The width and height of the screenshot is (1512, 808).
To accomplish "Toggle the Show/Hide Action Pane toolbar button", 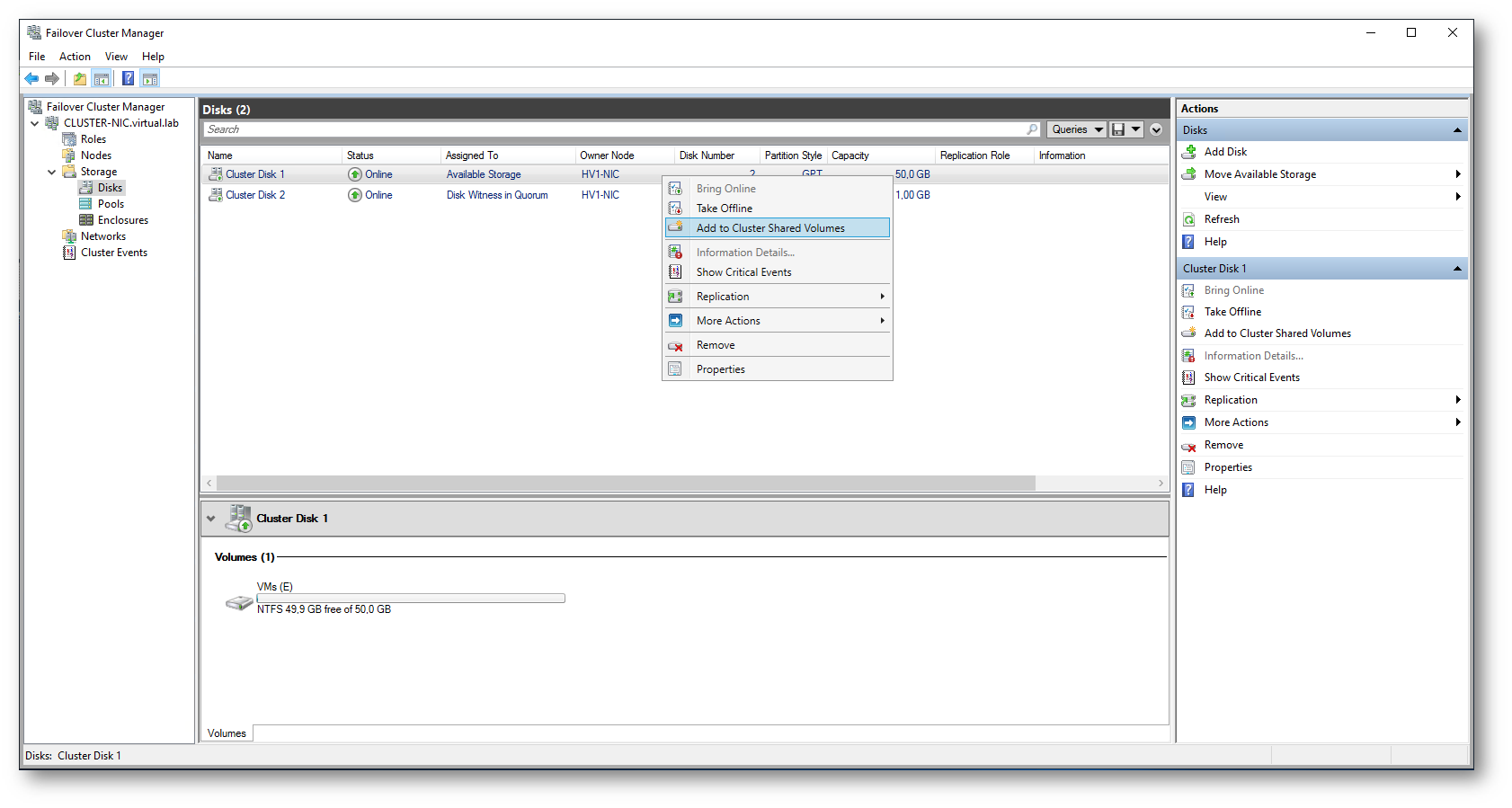I will (x=150, y=79).
